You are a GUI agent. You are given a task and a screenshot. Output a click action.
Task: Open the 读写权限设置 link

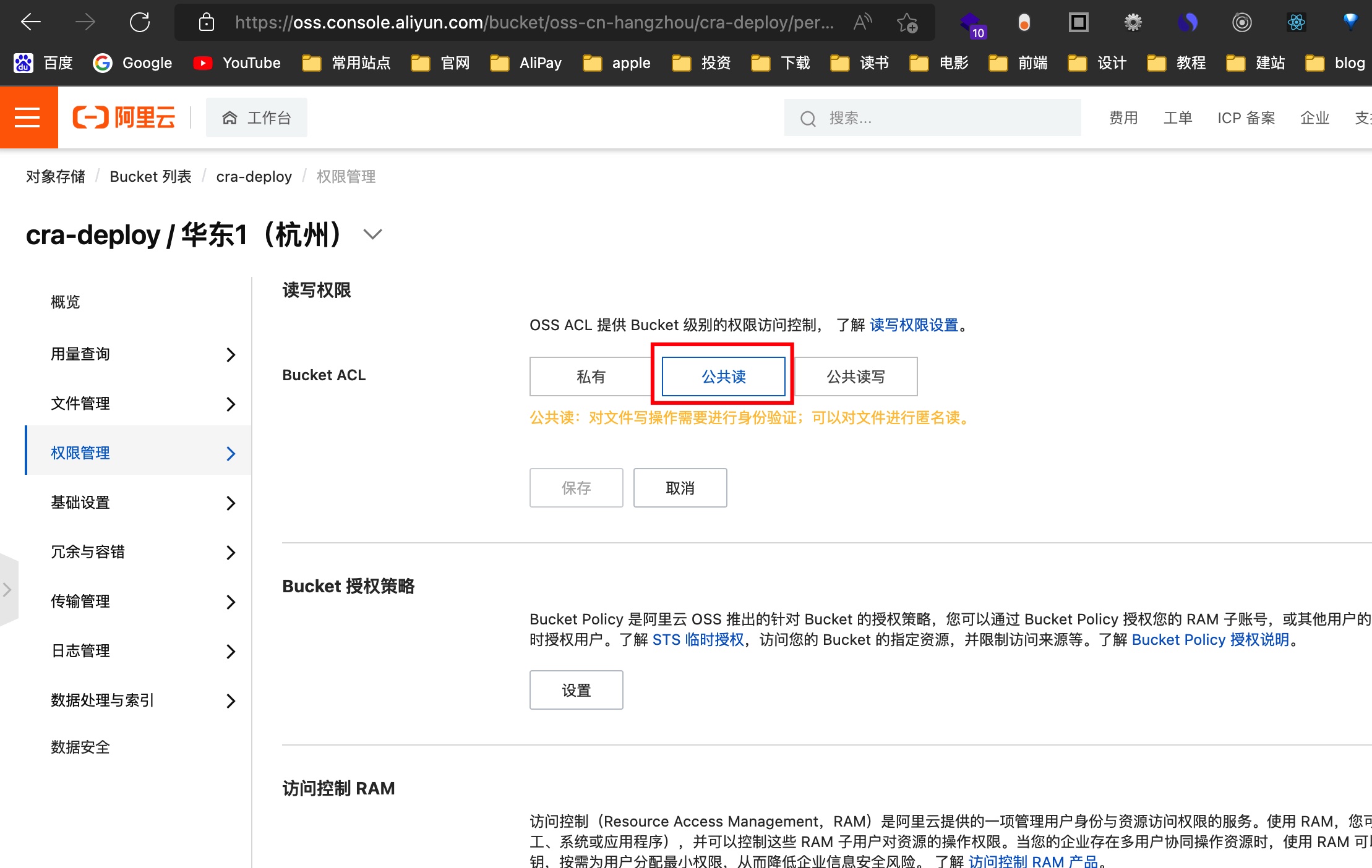click(914, 325)
